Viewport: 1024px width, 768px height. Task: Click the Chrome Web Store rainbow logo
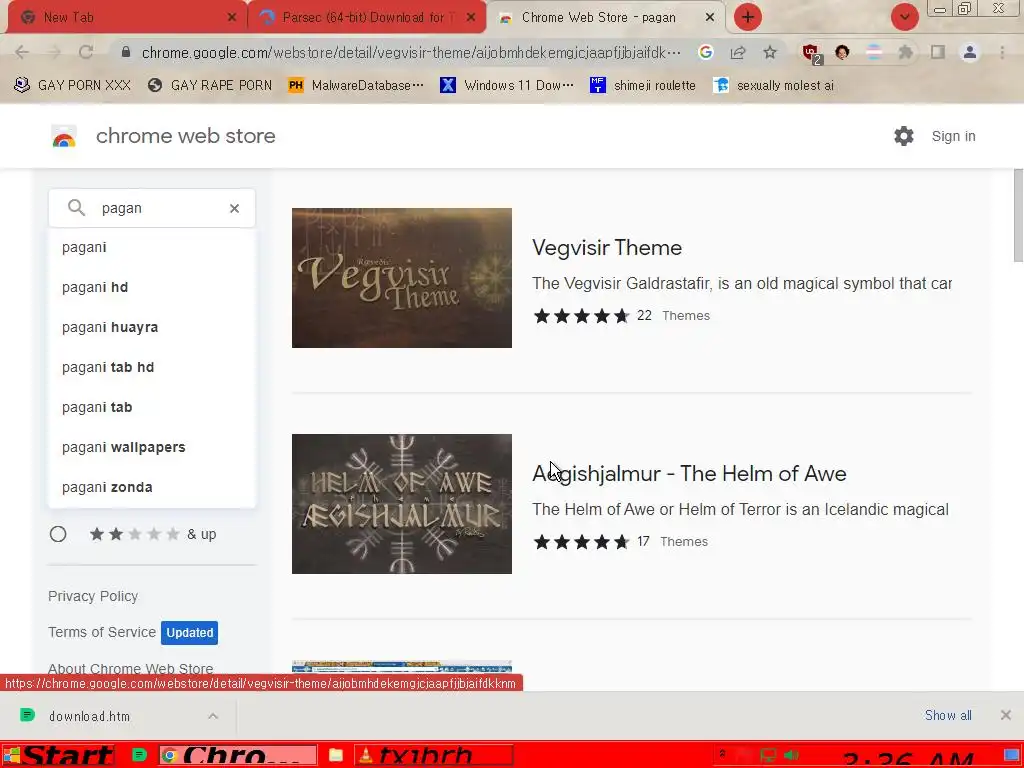point(64,136)
